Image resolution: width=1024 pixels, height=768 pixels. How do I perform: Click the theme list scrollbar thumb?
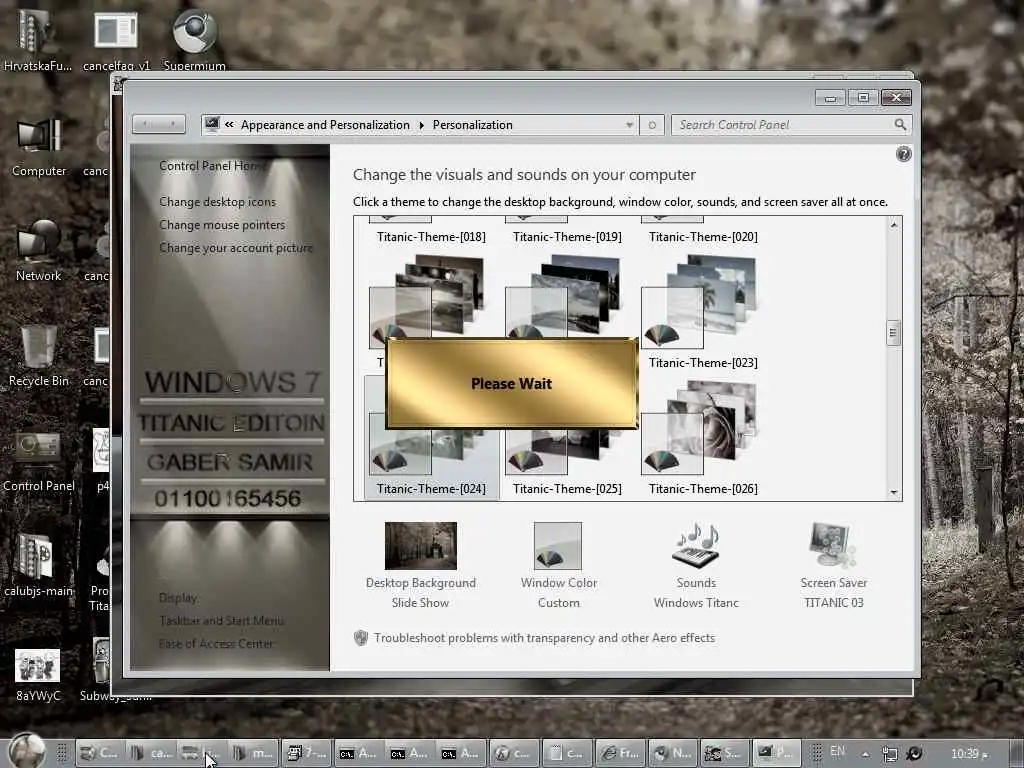pyautogui.click(x=893, y=333)
